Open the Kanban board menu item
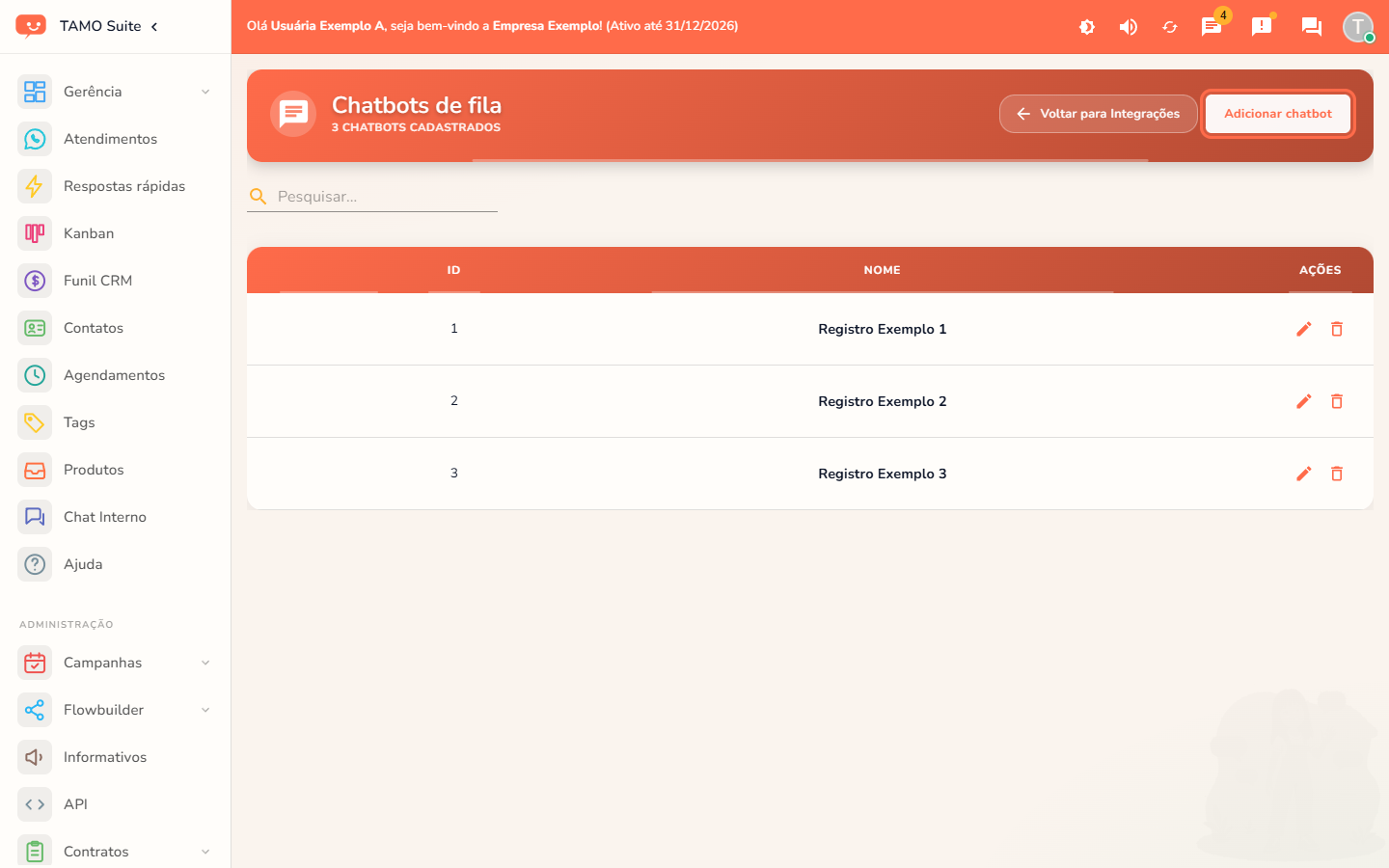This screenshot has width=1389, height=868. tap(116, 233)
